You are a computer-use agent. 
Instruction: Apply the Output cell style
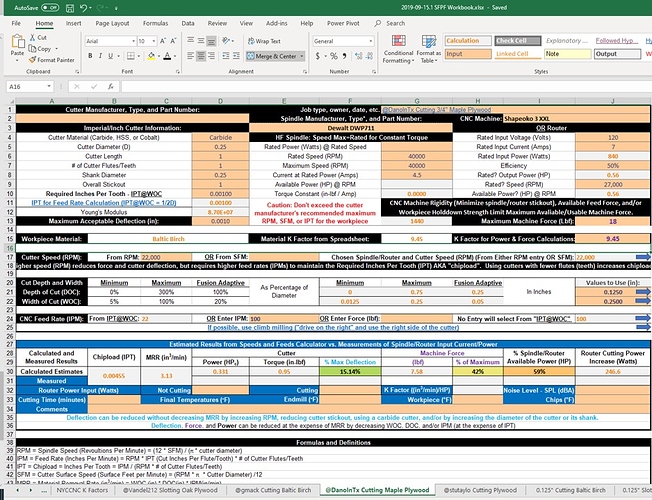[x=617, y=54]
